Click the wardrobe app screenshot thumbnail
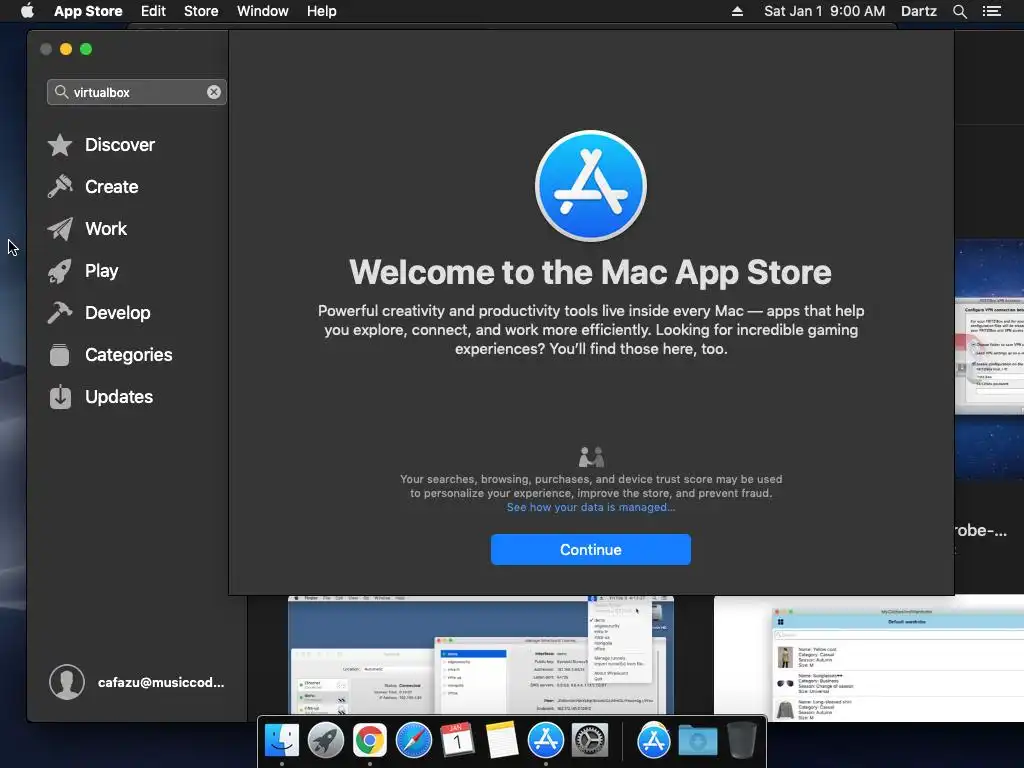Viewport: 1024px width, 768px height. 869,658
